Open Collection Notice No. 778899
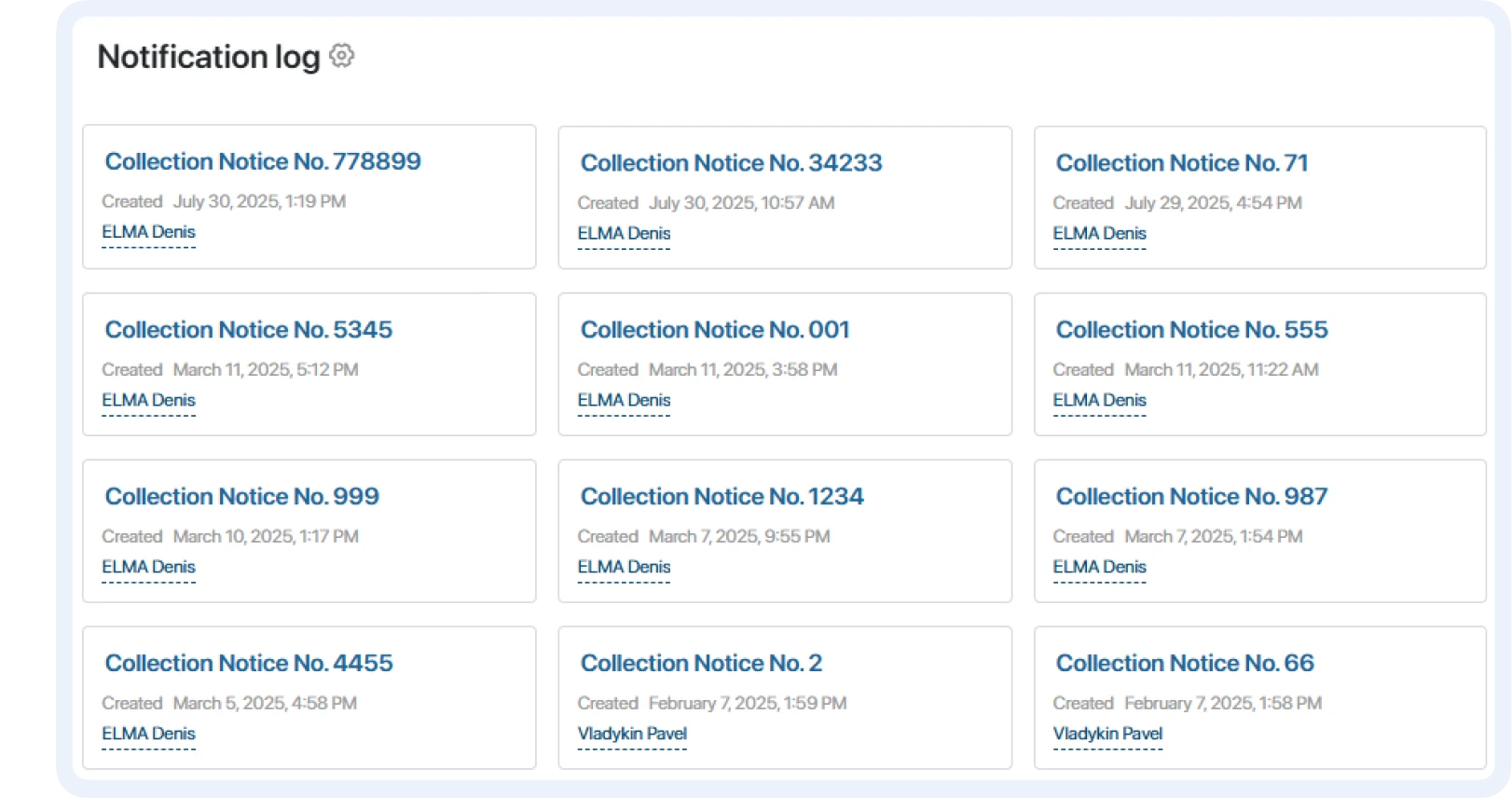 tap(262, 161)
